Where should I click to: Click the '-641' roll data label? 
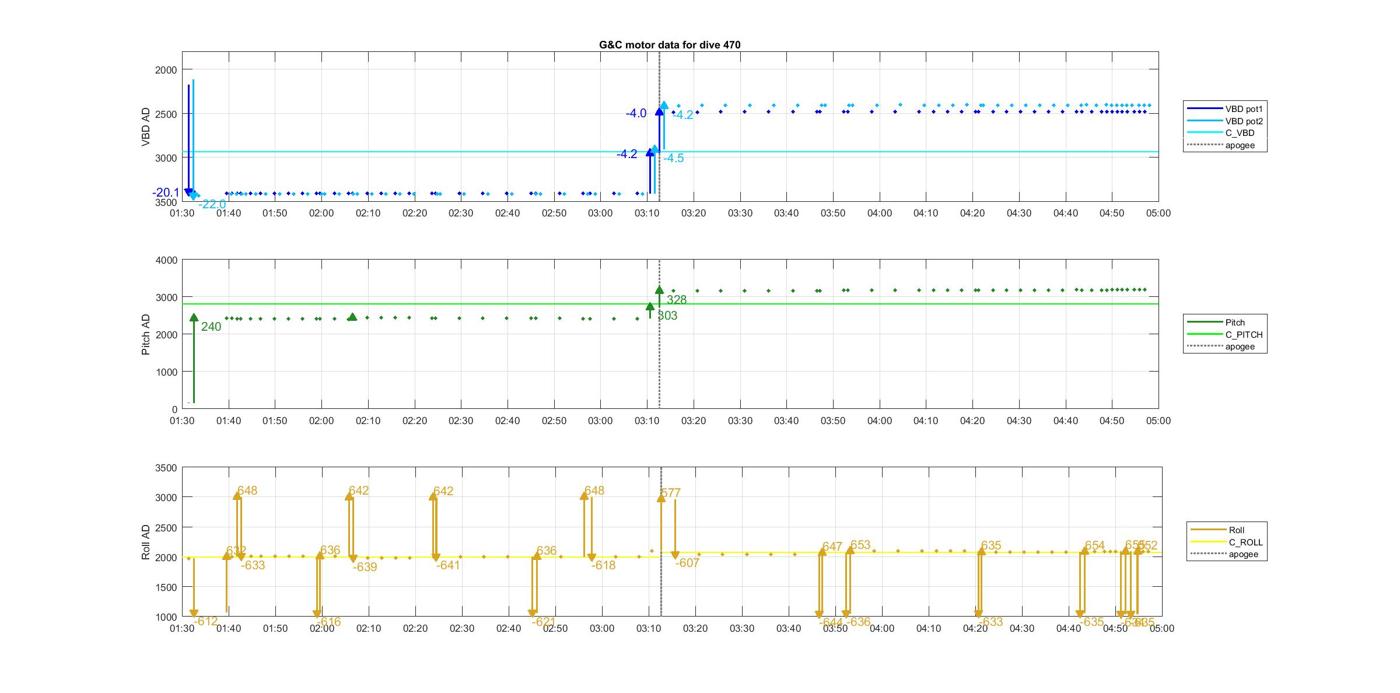point(448,565)
